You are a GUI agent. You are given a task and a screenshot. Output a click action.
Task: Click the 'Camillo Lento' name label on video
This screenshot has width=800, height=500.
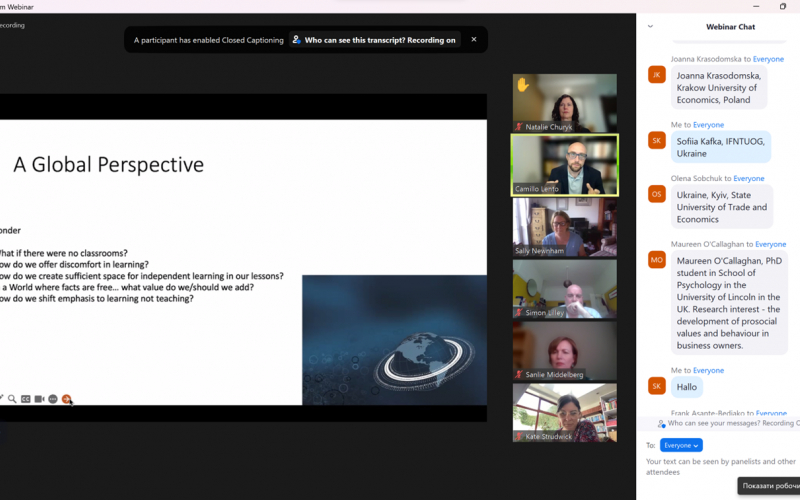tap(537, 189)
